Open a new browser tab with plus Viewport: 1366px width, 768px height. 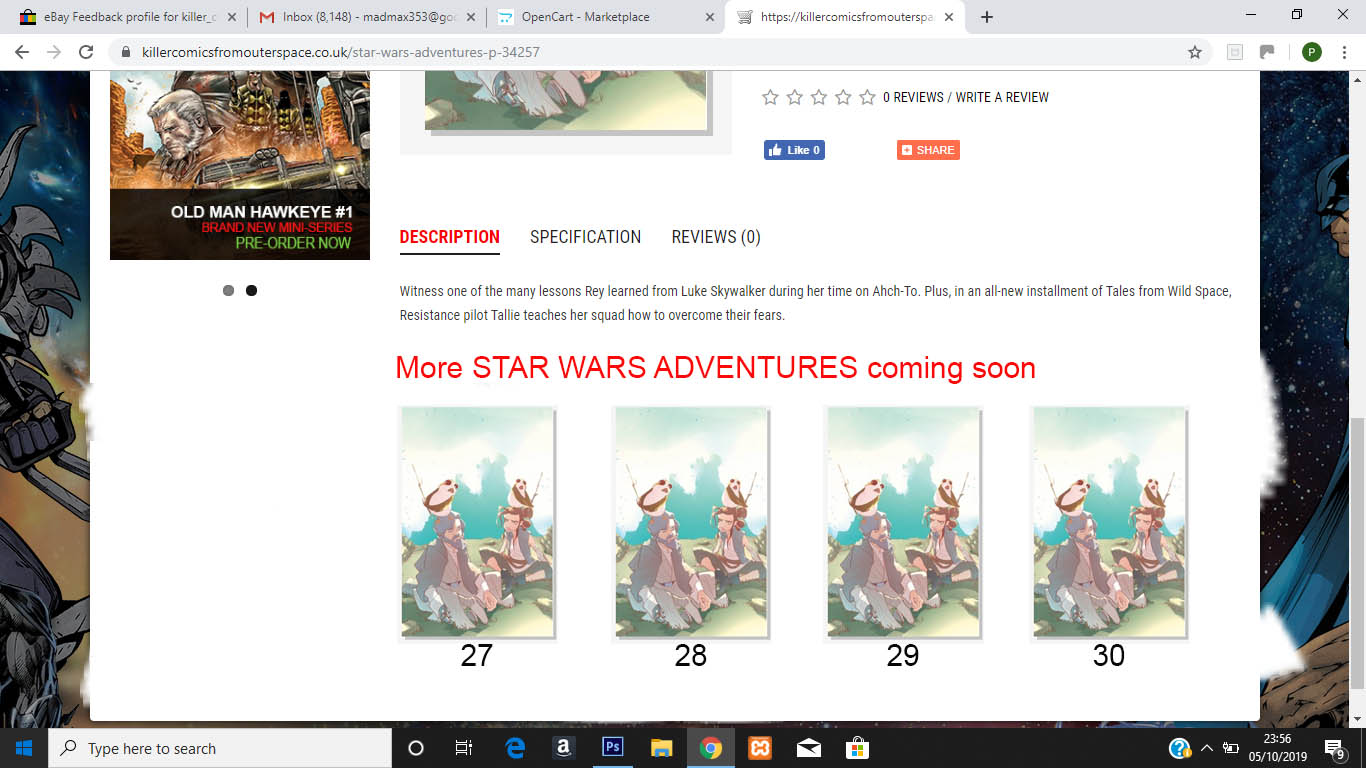coord(986,17)
